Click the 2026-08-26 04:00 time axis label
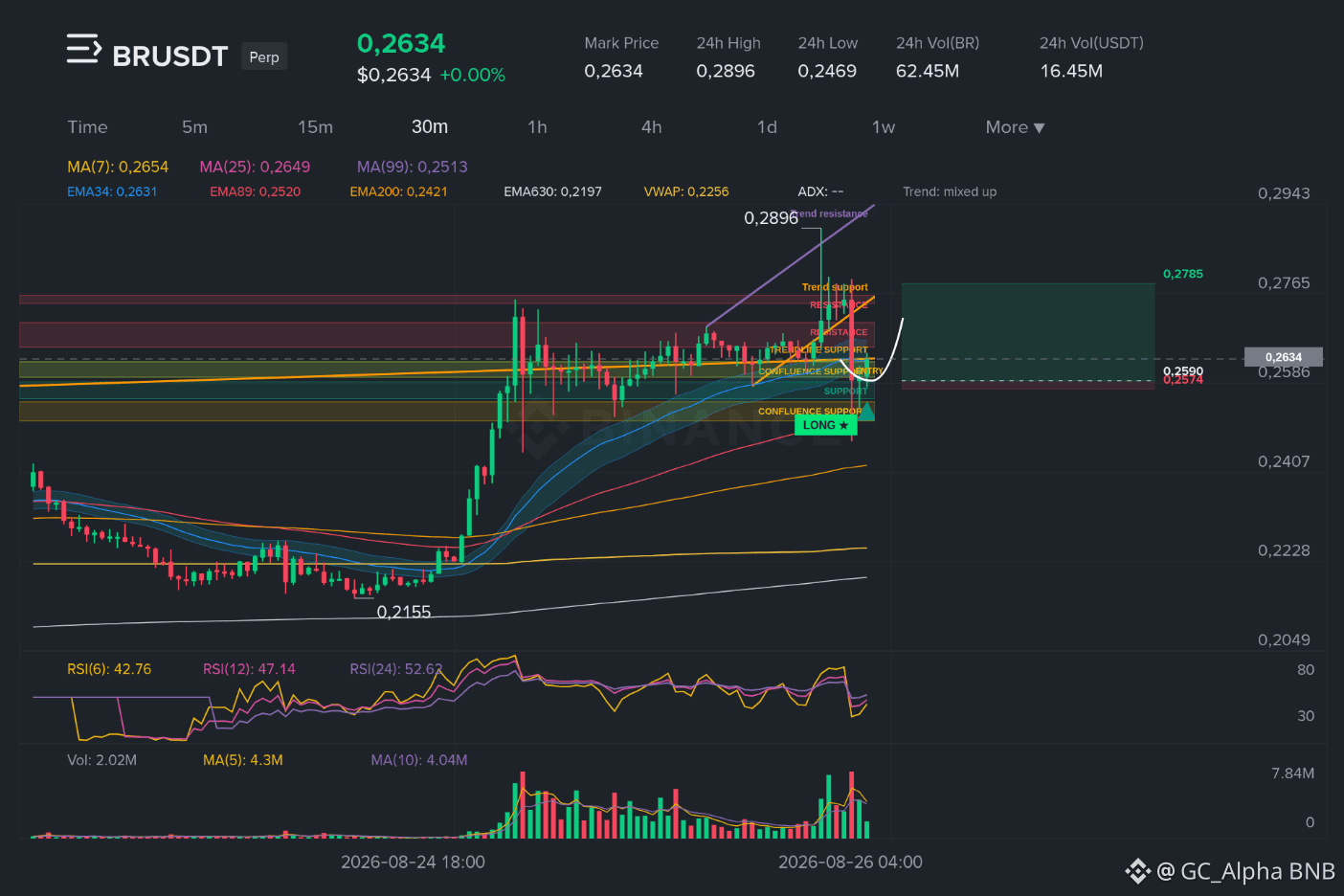The width and height of the screenshot is (1344, 896). (x=850, y=862)
